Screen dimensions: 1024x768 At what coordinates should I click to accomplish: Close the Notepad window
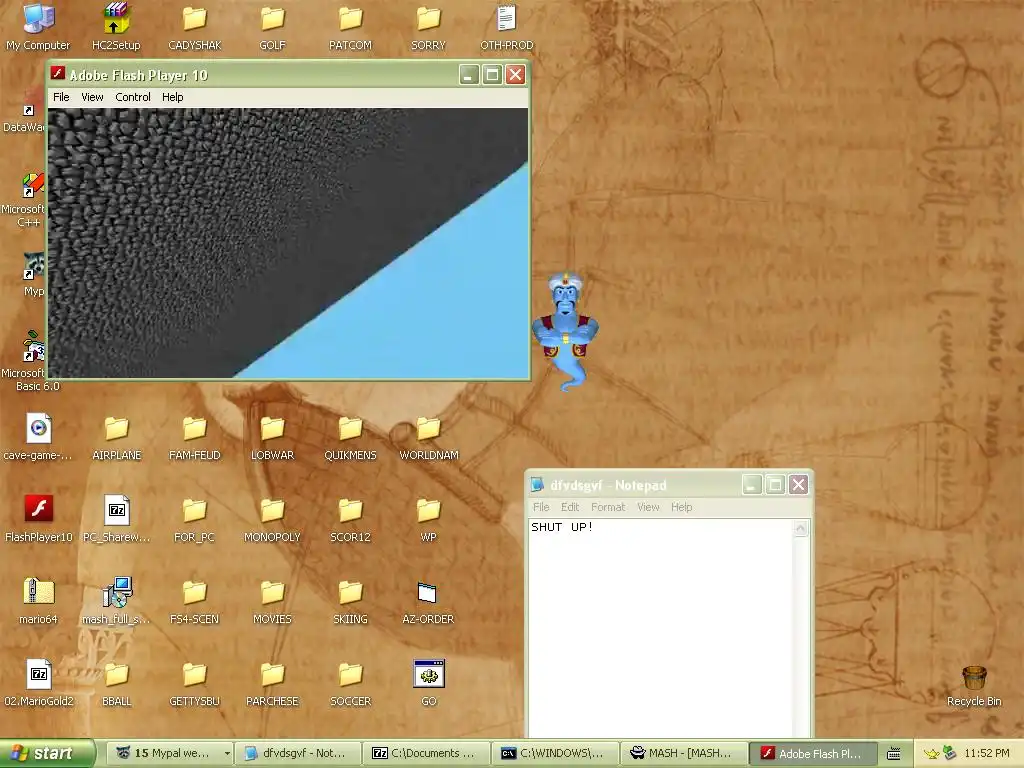pos(798,485)
